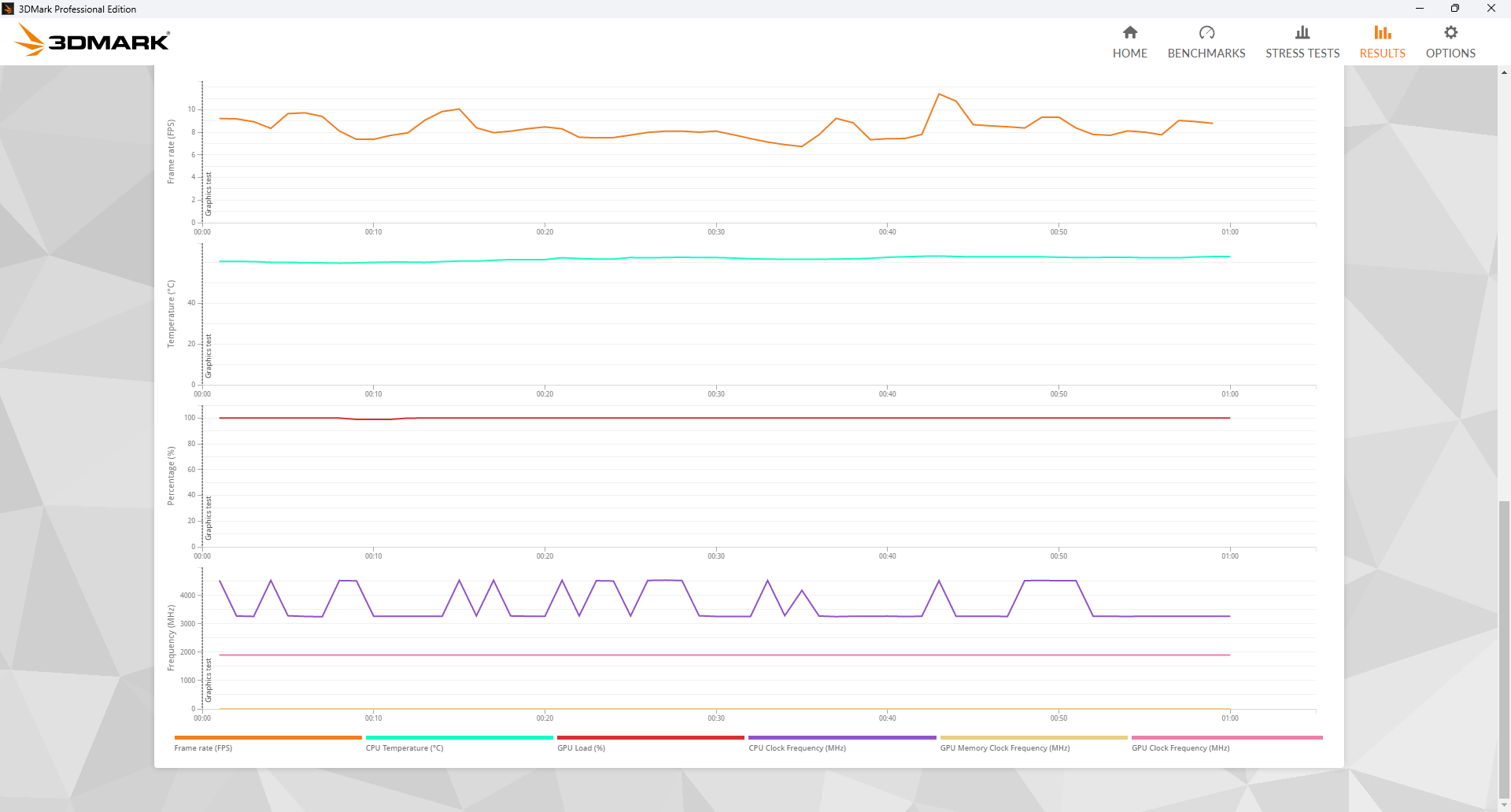Click the frame rate peak near 00:43

pyautogui.click(x=939, y=94)
